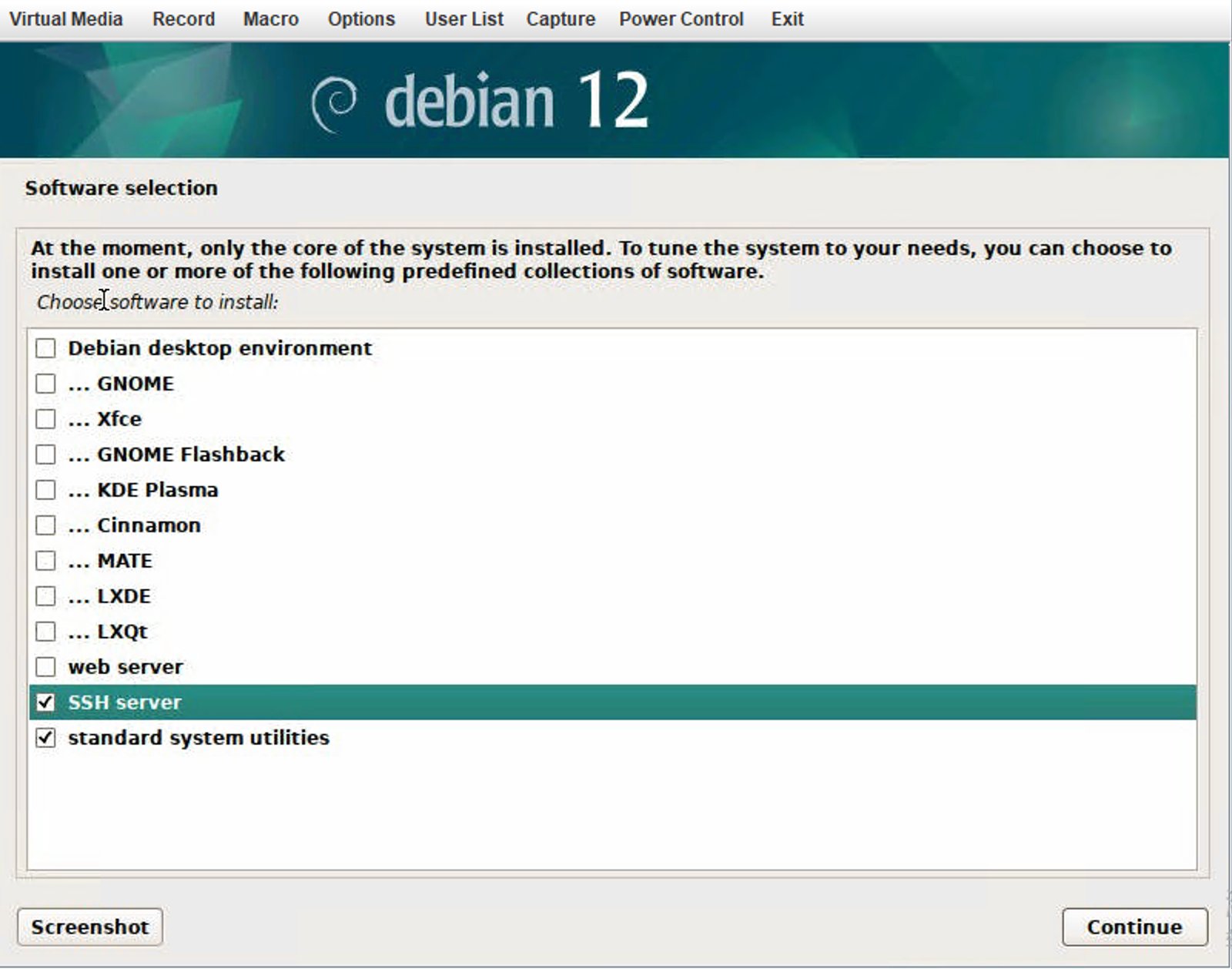Click the Debian swirl logo
The image size is (1232, 969).
coord(334,103)
